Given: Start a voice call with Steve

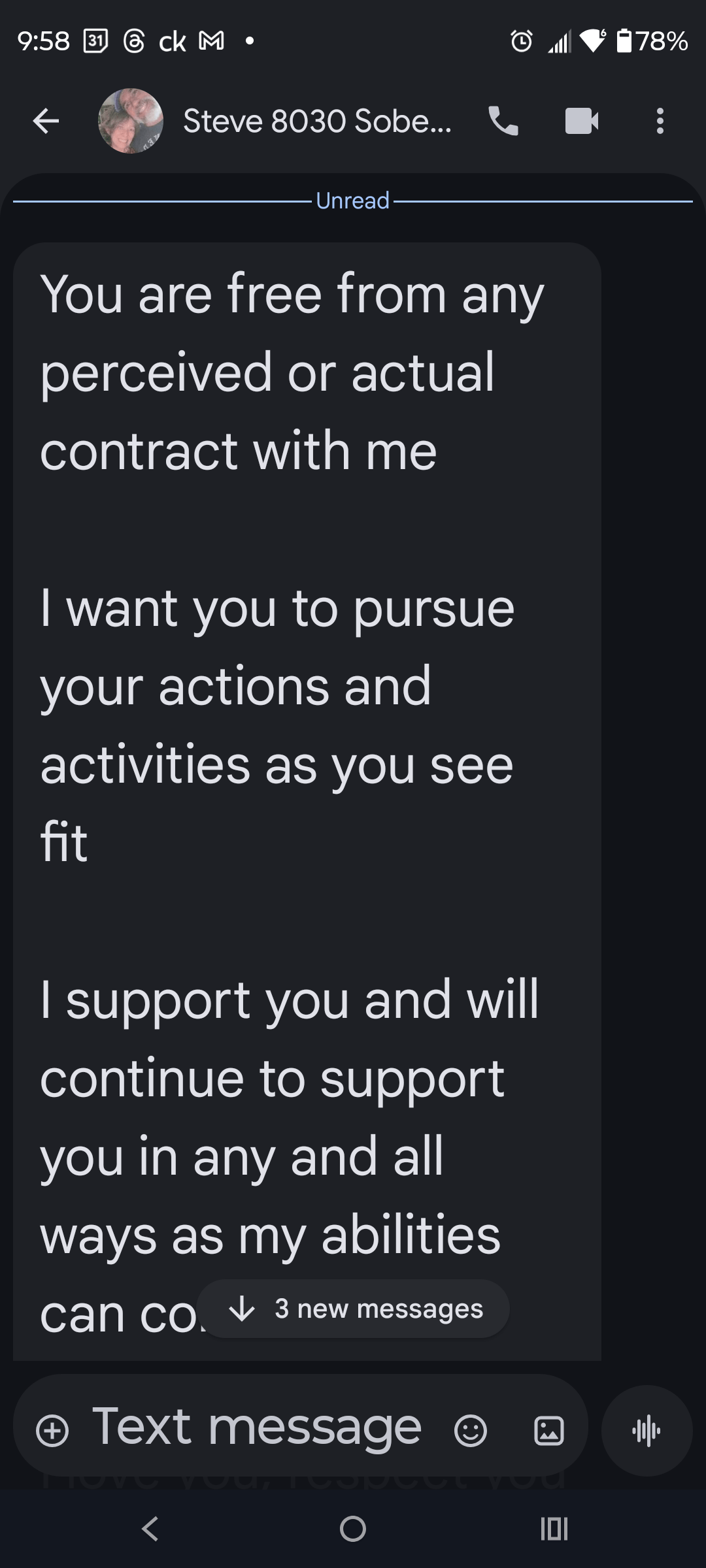Looking at the screenshot, I should [503, 121].
